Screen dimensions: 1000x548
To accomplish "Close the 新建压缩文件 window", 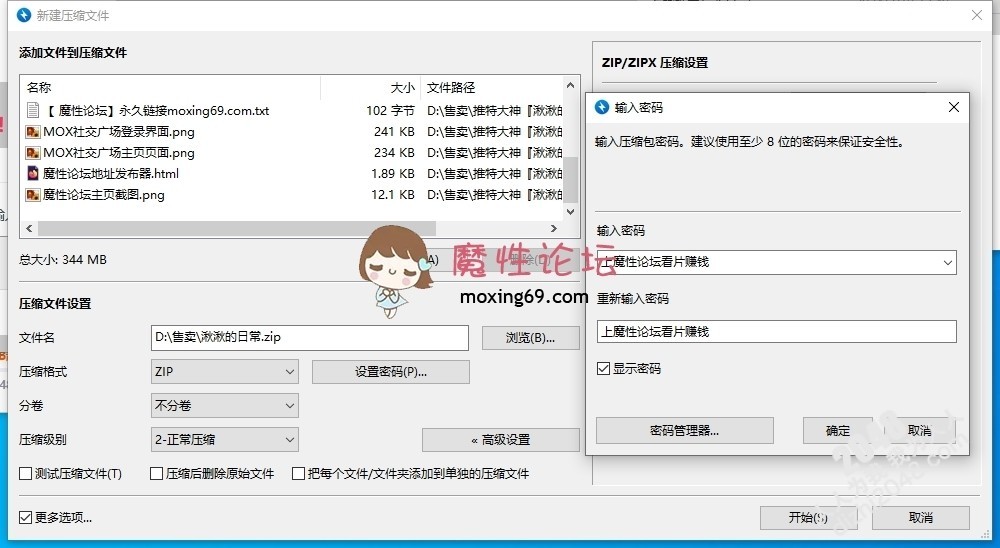I will (976, 15).
